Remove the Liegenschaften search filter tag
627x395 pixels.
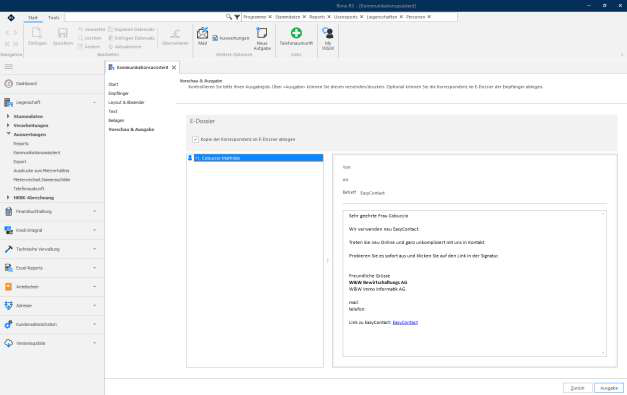[401, 17]
